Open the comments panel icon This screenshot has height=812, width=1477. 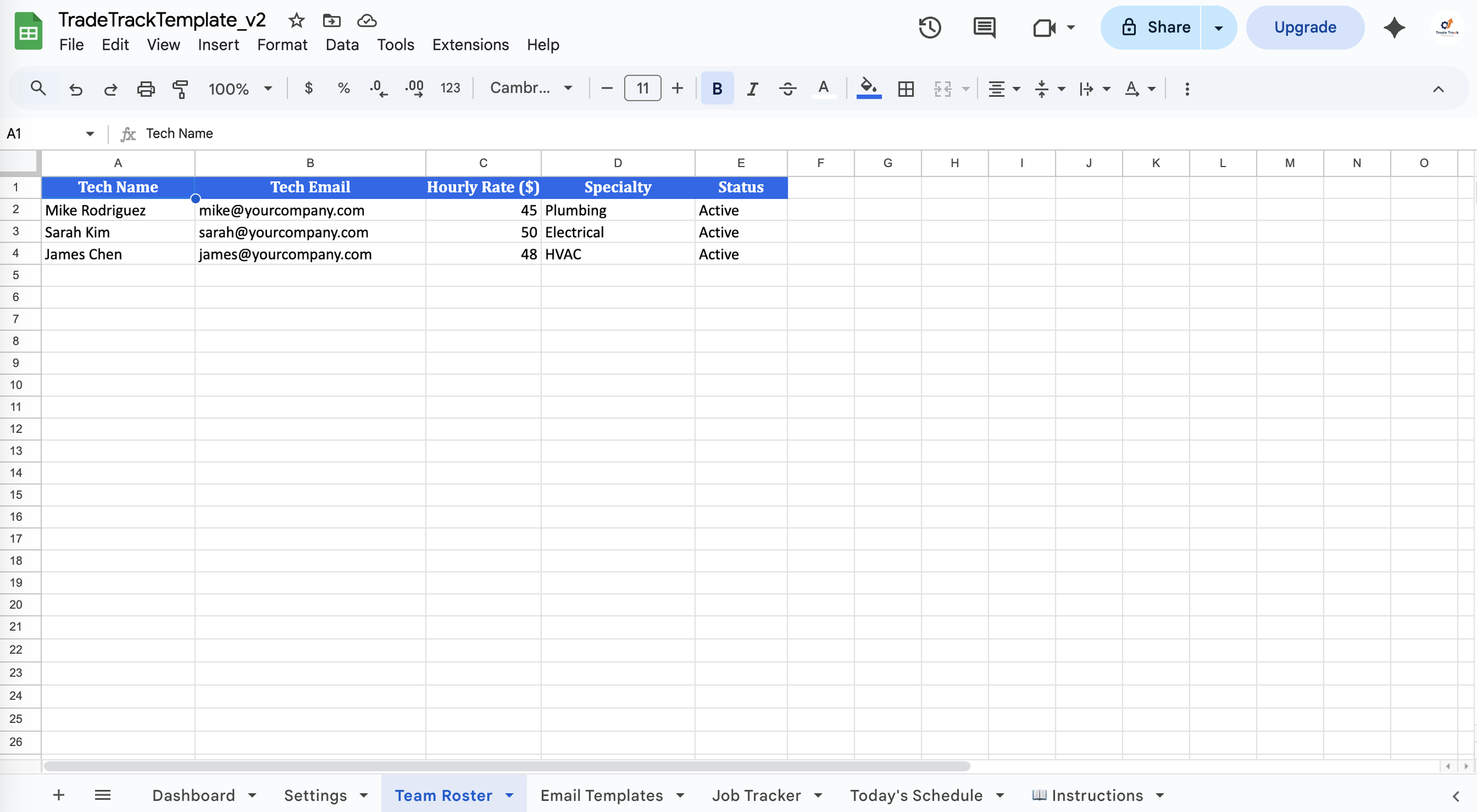984,28
